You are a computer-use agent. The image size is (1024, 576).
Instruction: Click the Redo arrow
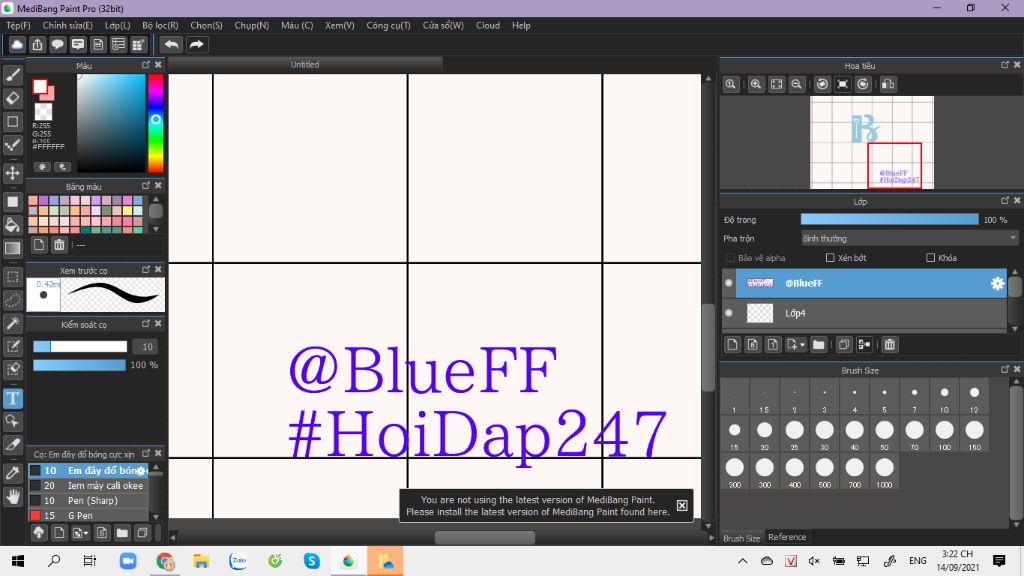click(196, 44)
